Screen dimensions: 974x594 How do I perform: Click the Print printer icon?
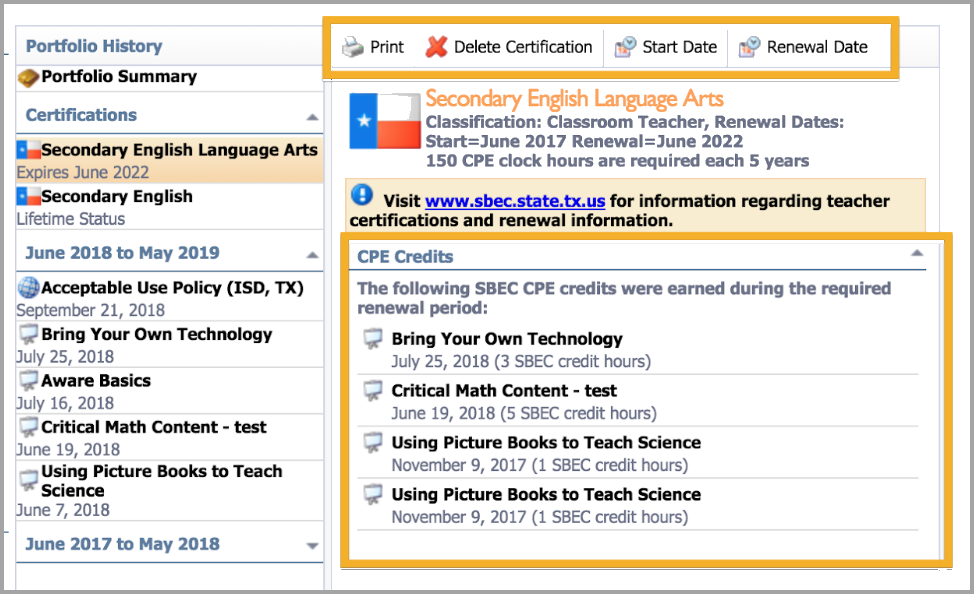[353, 47]
